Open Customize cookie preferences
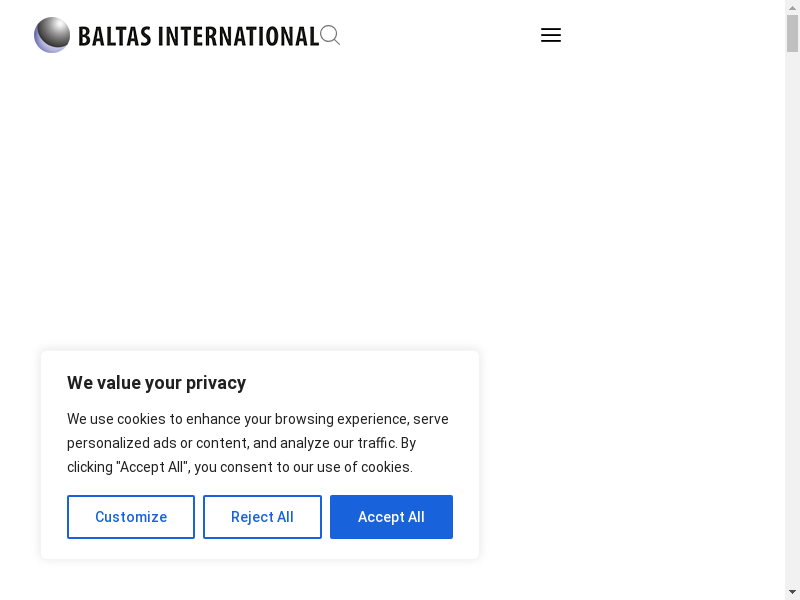 coord(131,517)
